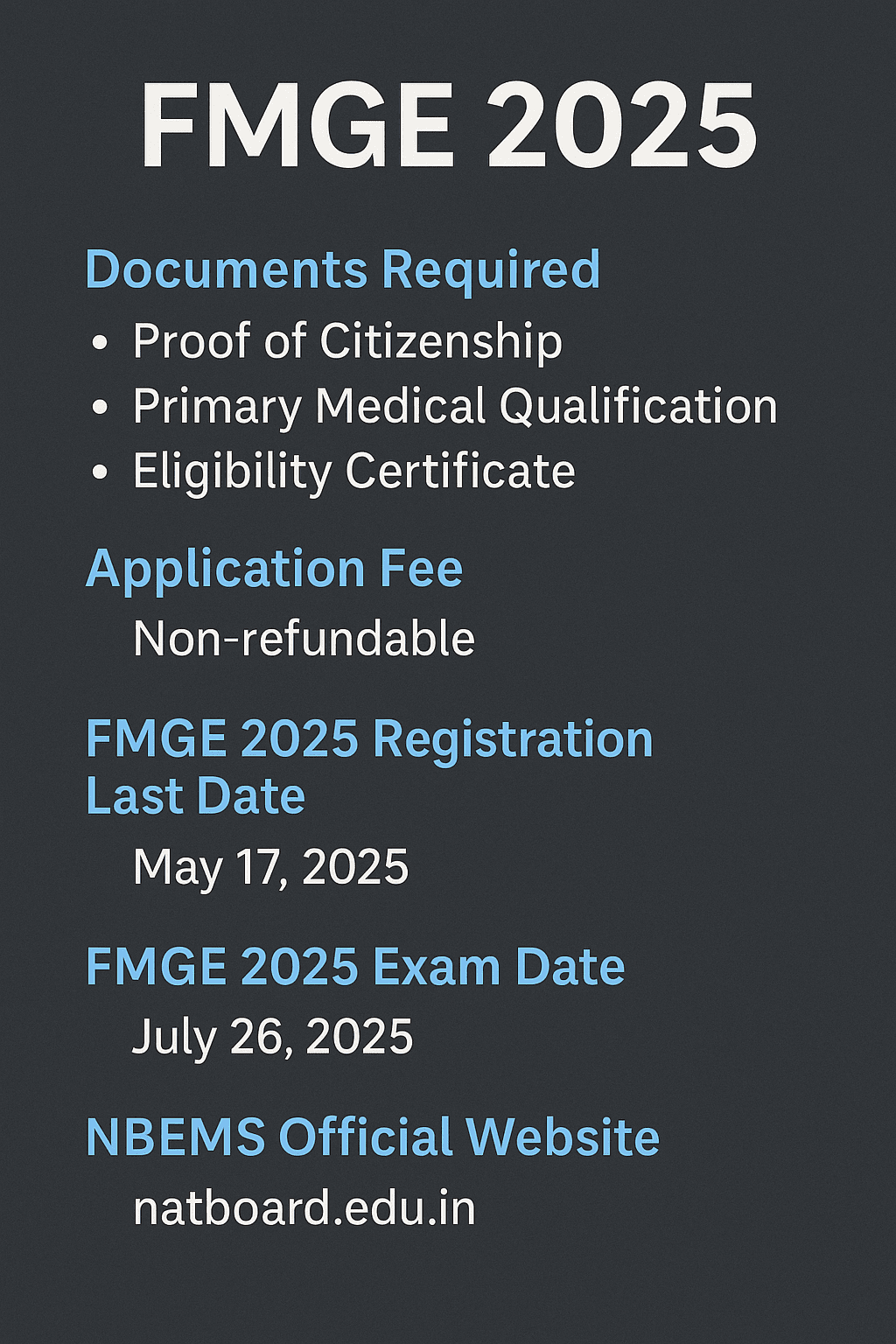Click the FMGE 2025 Registration heading line
The height and width of the screenshot is (1344, 896).
[369, 739]
